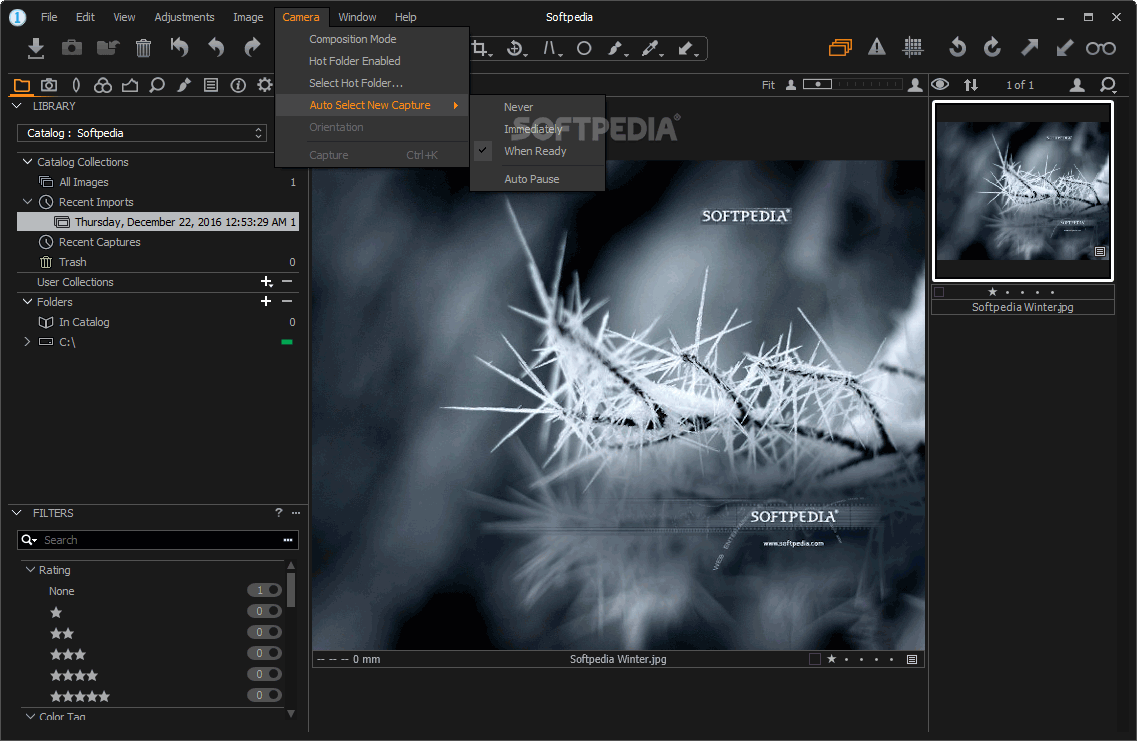Open the Catalog Softpedia dropdown
Screen dimensions: 1137x741
142,133
